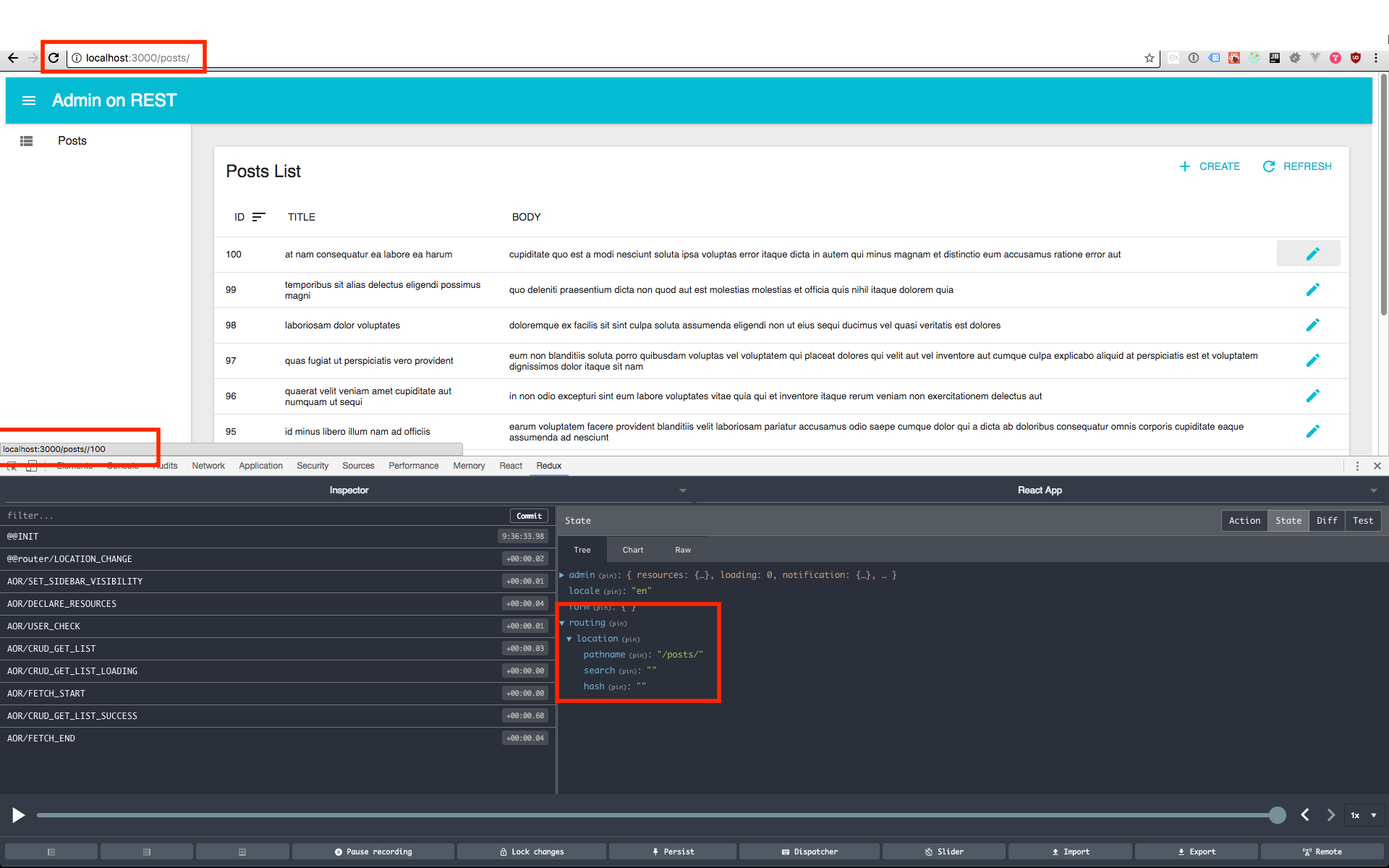Collapse the routing node in state tree
This screenshot has height=868, width=1389.
click(x=569, y=623)
